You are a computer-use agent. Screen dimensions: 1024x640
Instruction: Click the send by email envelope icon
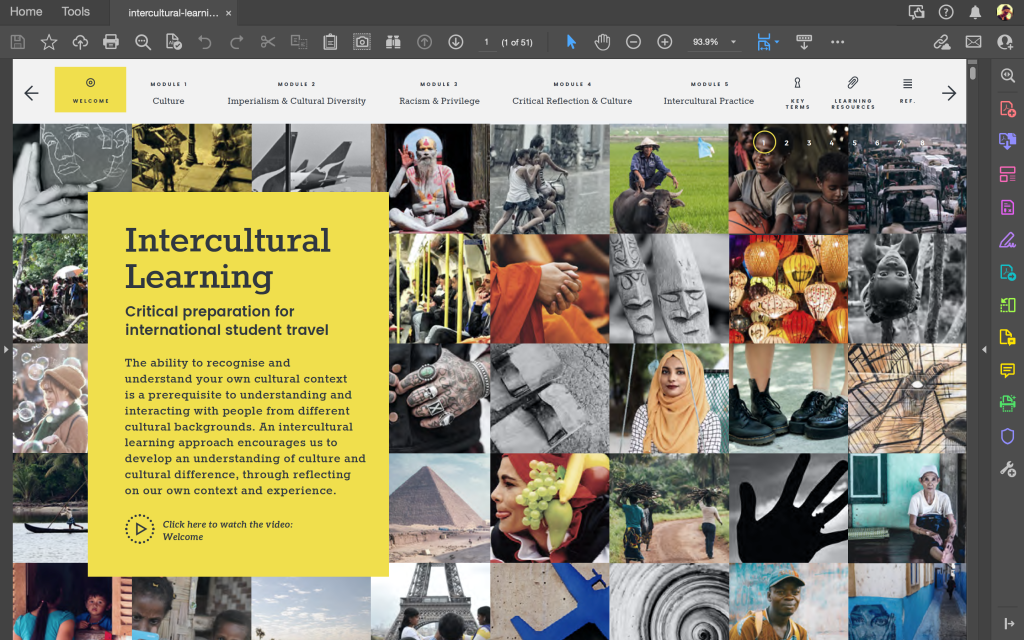[973, 42]
